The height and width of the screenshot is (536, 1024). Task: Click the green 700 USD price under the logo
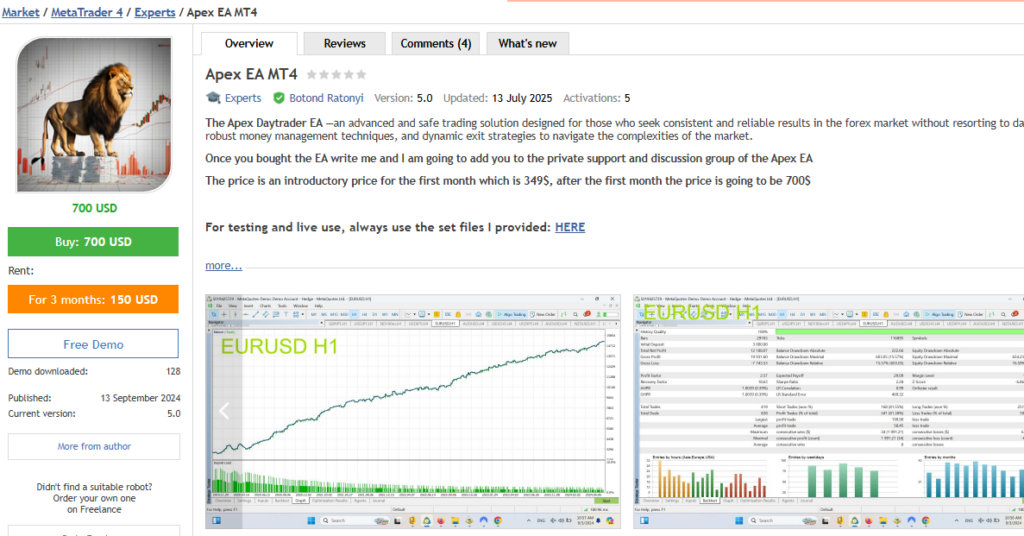tap(95, 208)
